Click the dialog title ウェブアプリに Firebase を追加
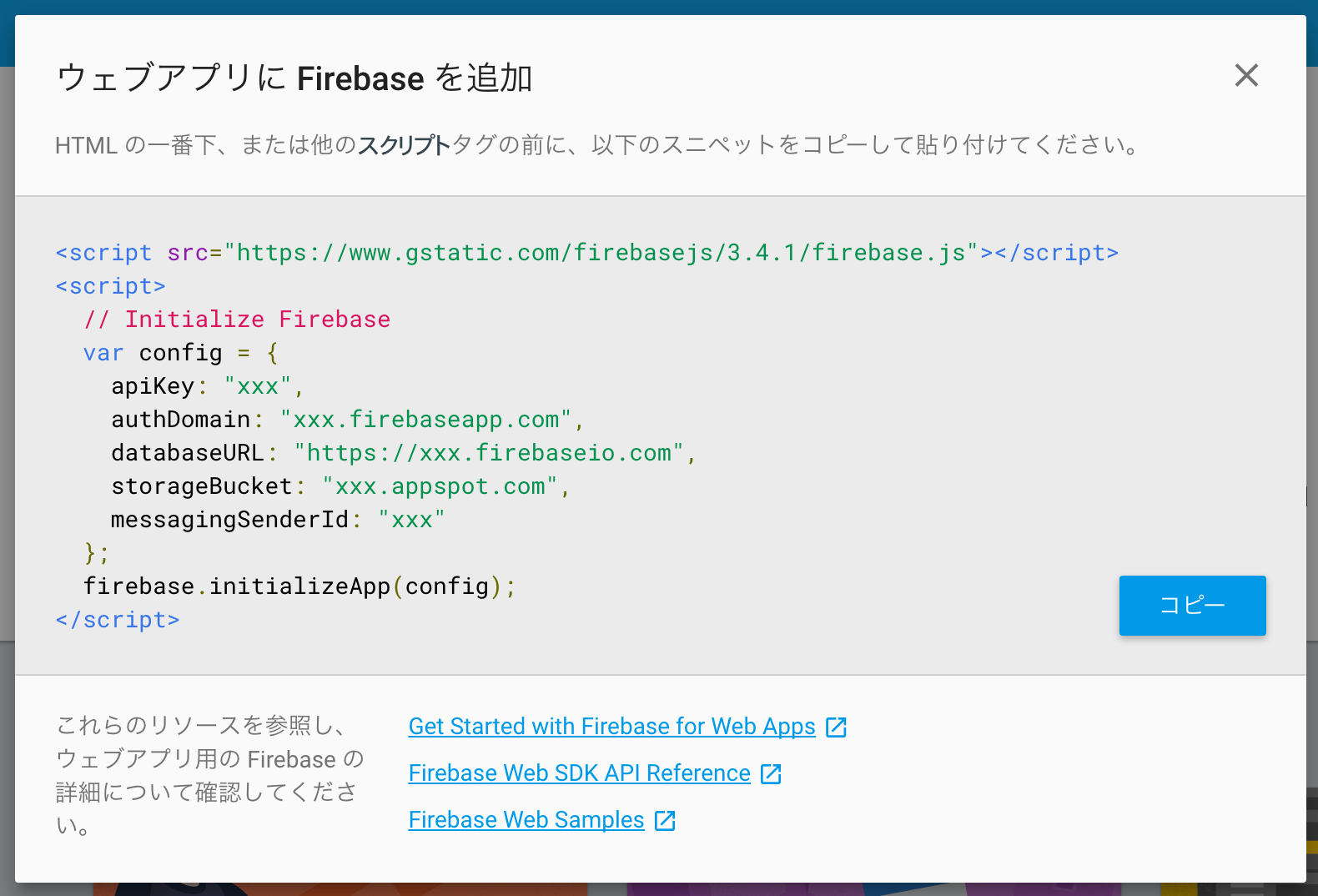The width and height of the screenshot is (1318, 896). [x=294, y=78]
